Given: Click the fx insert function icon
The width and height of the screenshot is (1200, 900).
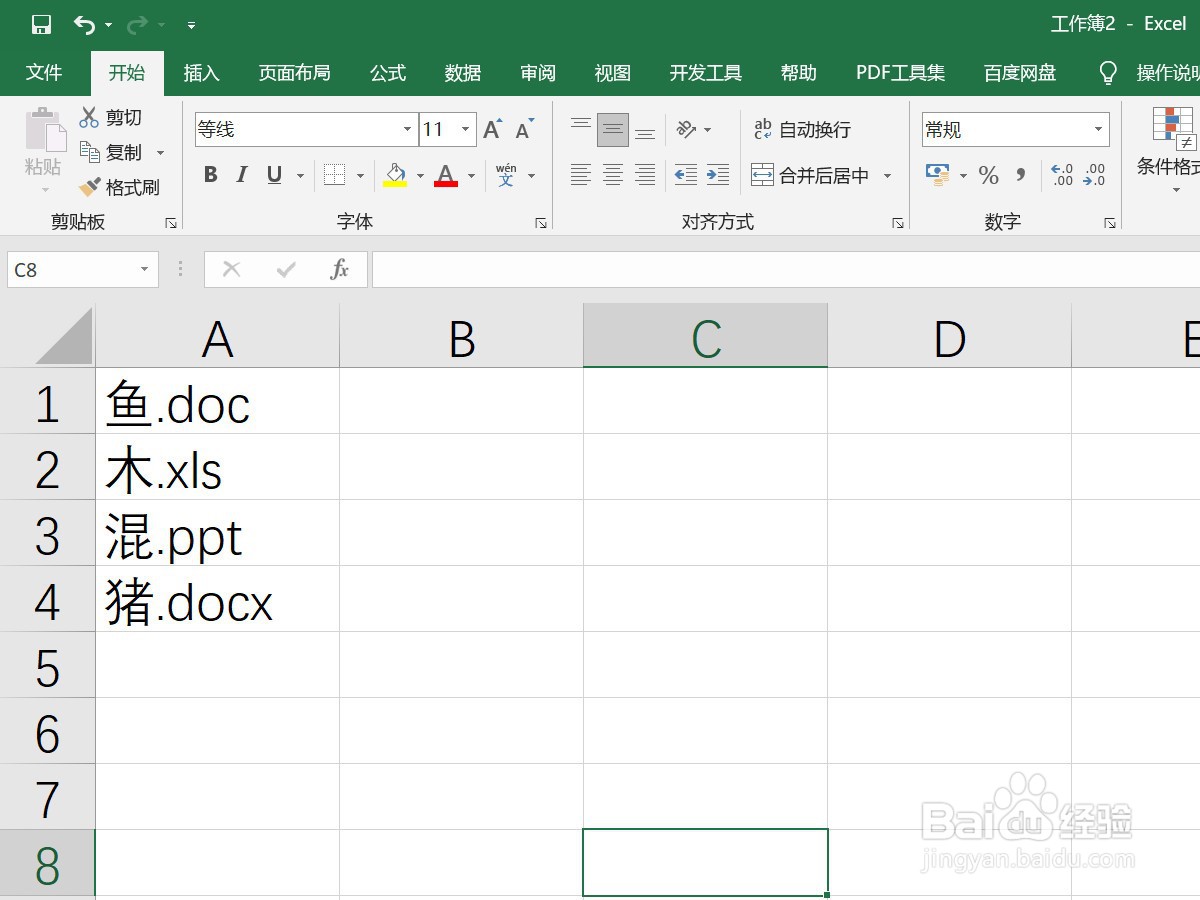Looking at the screenshot, I should (x=340, y=269).
